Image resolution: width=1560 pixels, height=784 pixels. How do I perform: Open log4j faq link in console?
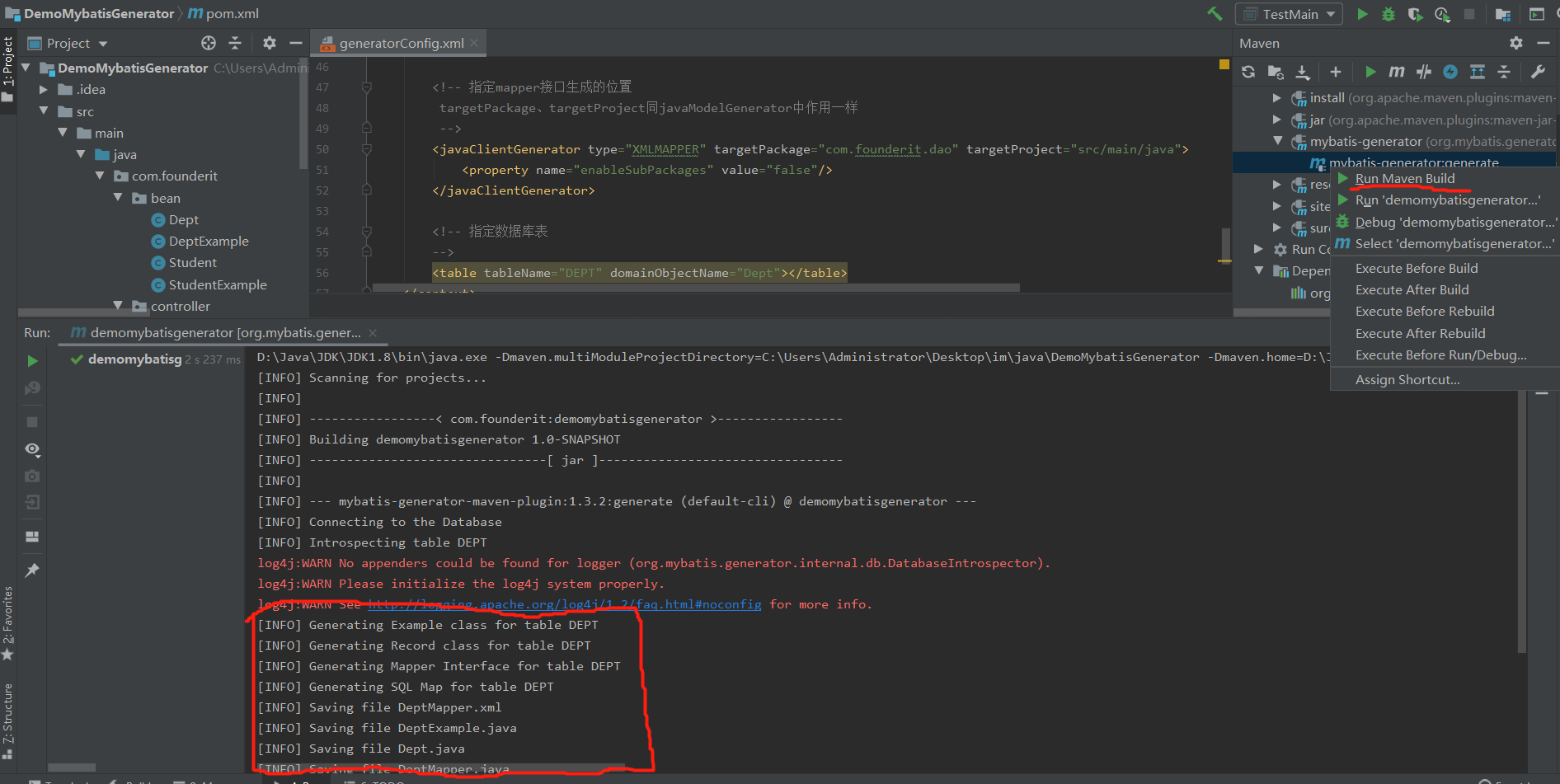(564, 604)
